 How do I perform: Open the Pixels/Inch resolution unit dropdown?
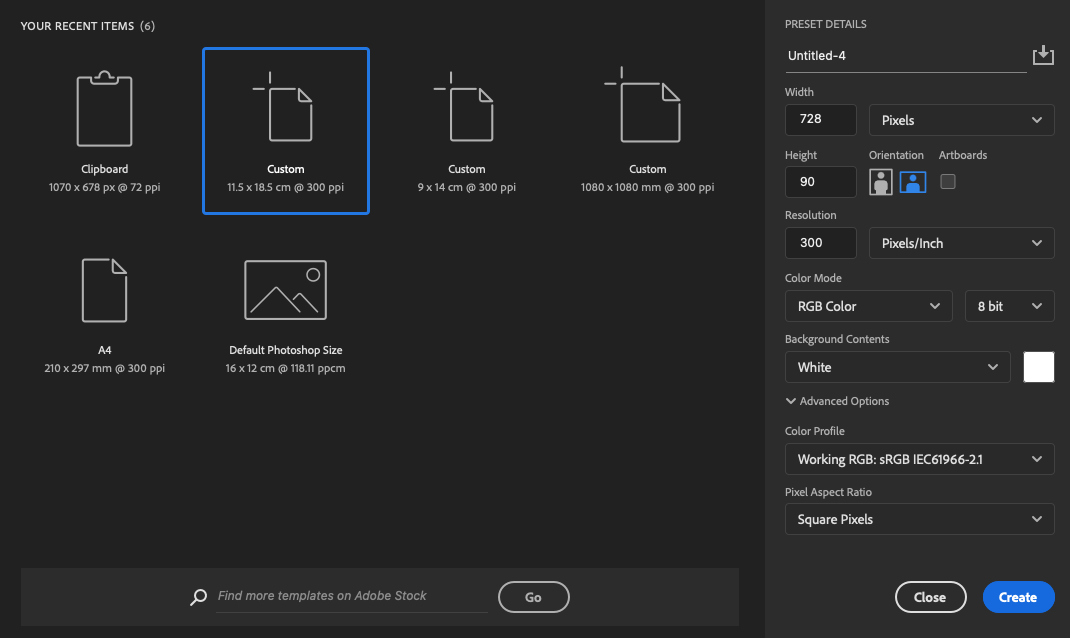[961, 243]
